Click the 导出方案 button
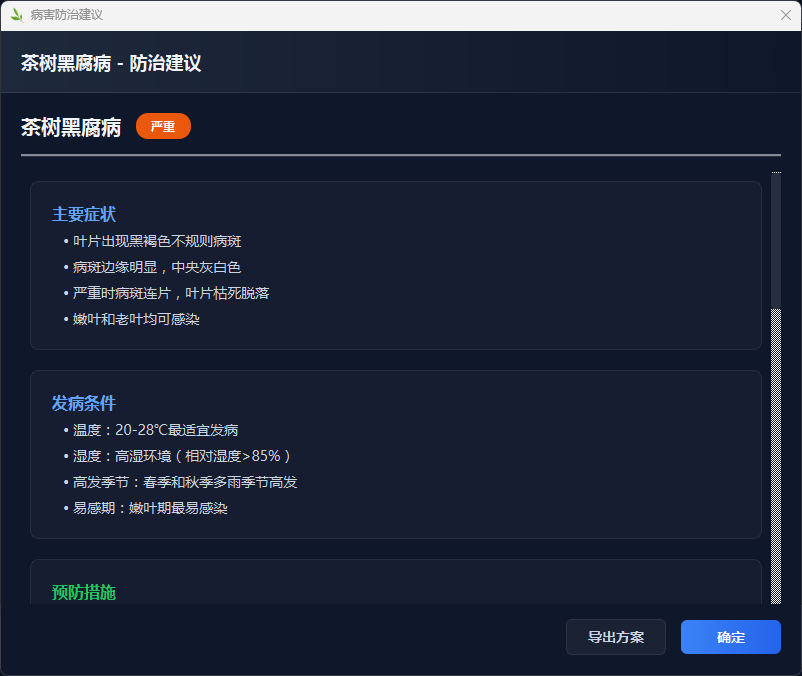 click(x=615, y=637)
